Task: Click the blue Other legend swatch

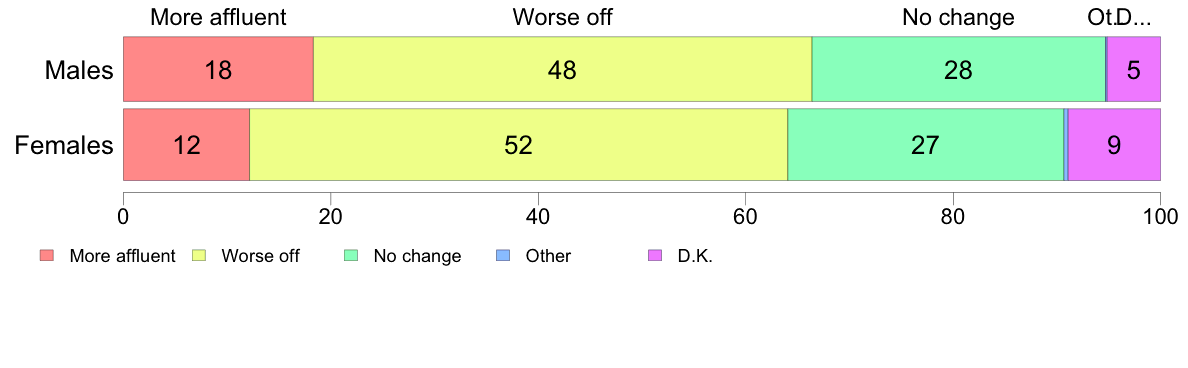Action: [x=503, y=257]
